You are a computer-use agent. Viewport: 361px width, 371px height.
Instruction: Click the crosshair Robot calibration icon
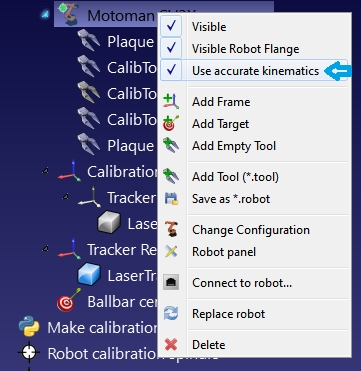29,352
